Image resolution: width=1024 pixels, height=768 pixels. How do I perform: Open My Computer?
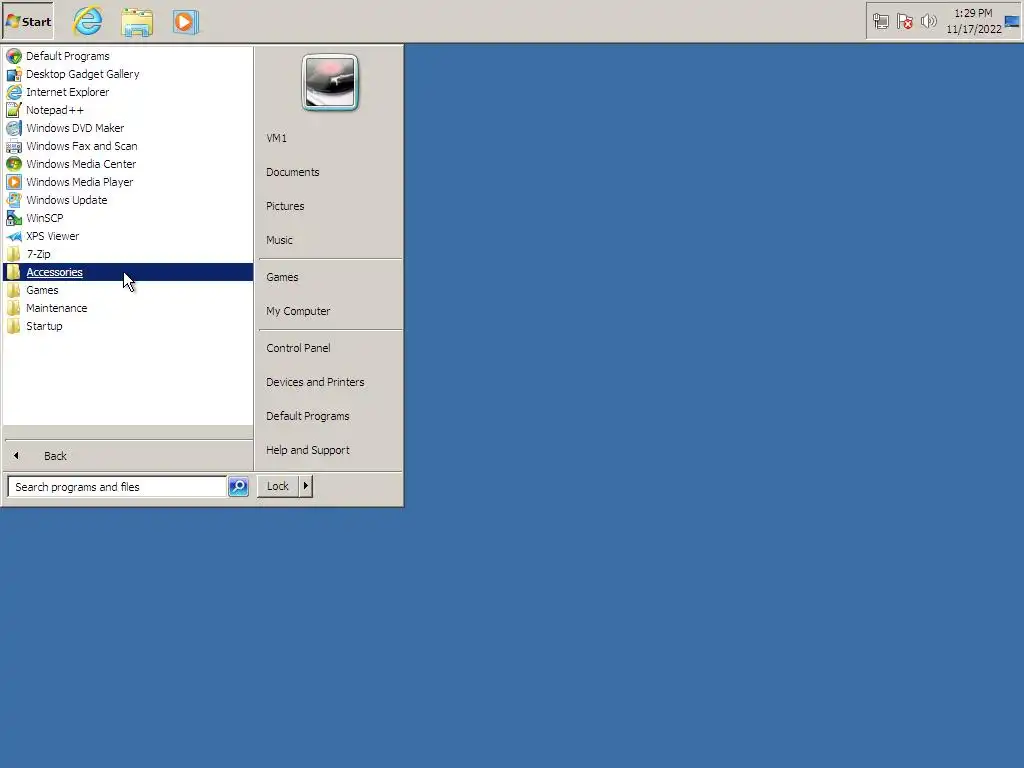[x=298, y=312]
